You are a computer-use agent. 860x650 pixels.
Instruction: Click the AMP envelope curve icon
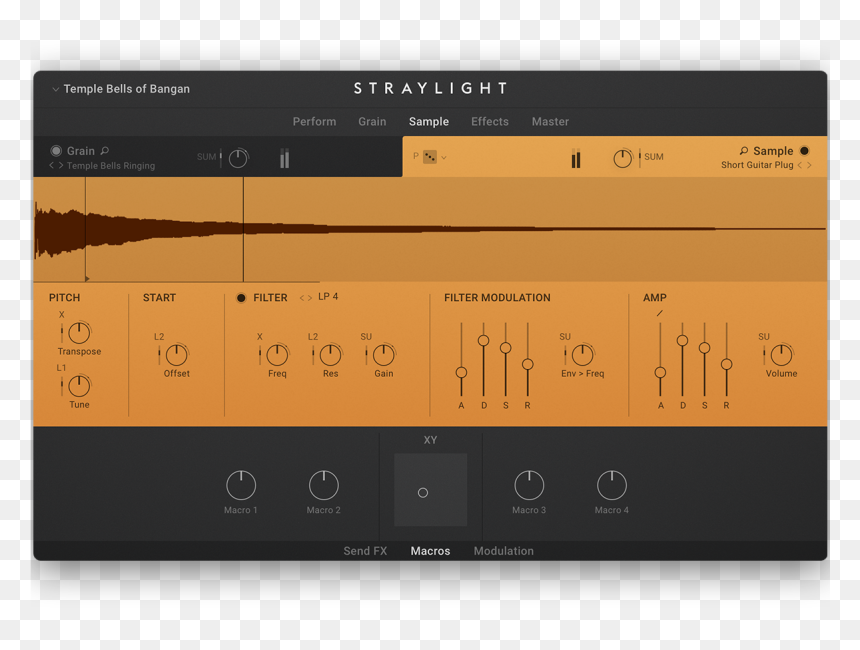pyautogui.click(x=659, y=313)
